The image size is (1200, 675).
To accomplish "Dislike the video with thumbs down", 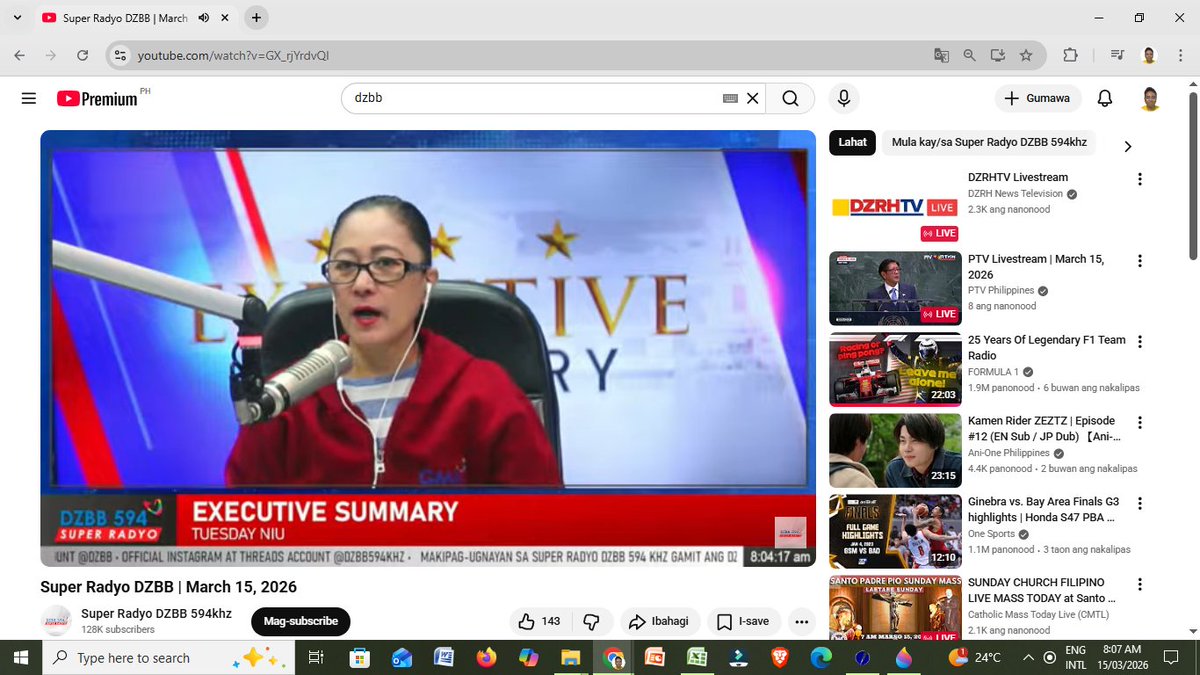I will pos(591,621).
